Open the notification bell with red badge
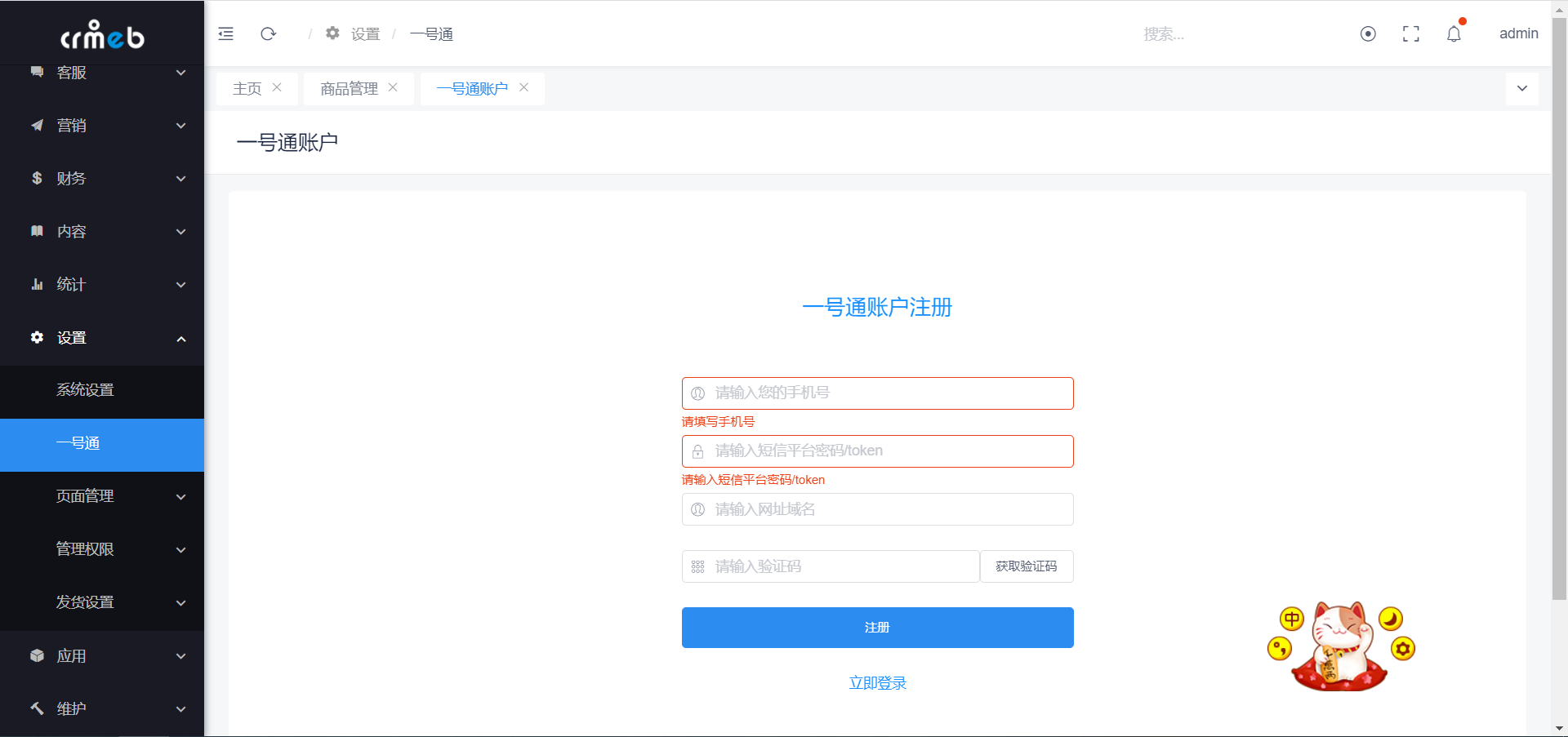Screen dimensions: 1568x737 coord(1454,34)
